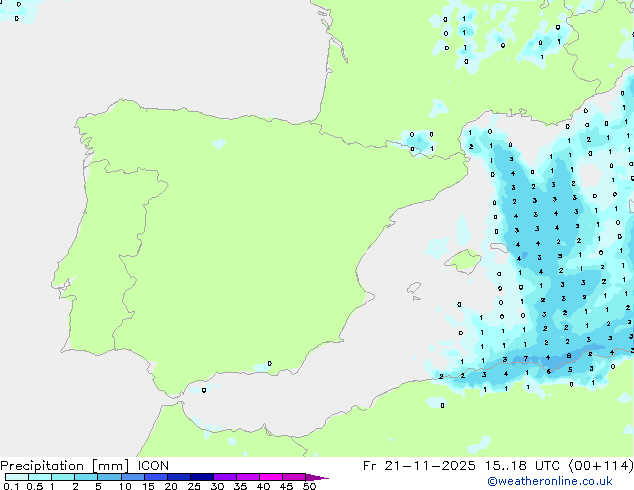Click the legend value "10"
The image size is (634, 490).
point(125,486)
